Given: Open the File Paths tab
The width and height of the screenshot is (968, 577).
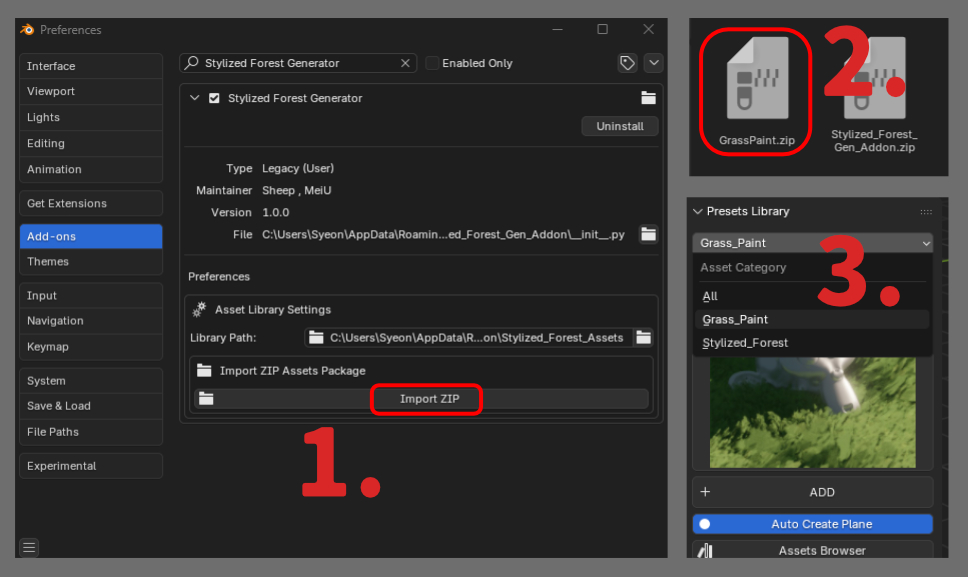Looking at the screenshot, I should (91, 432).
